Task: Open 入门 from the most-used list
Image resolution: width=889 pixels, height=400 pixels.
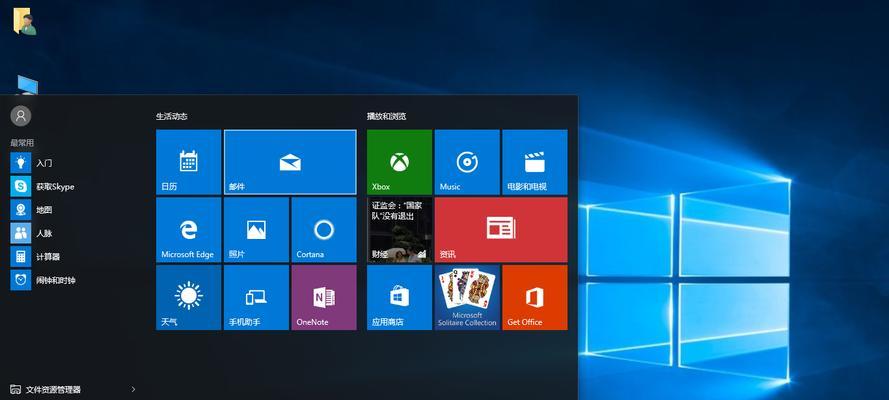Action: point(74,163)
